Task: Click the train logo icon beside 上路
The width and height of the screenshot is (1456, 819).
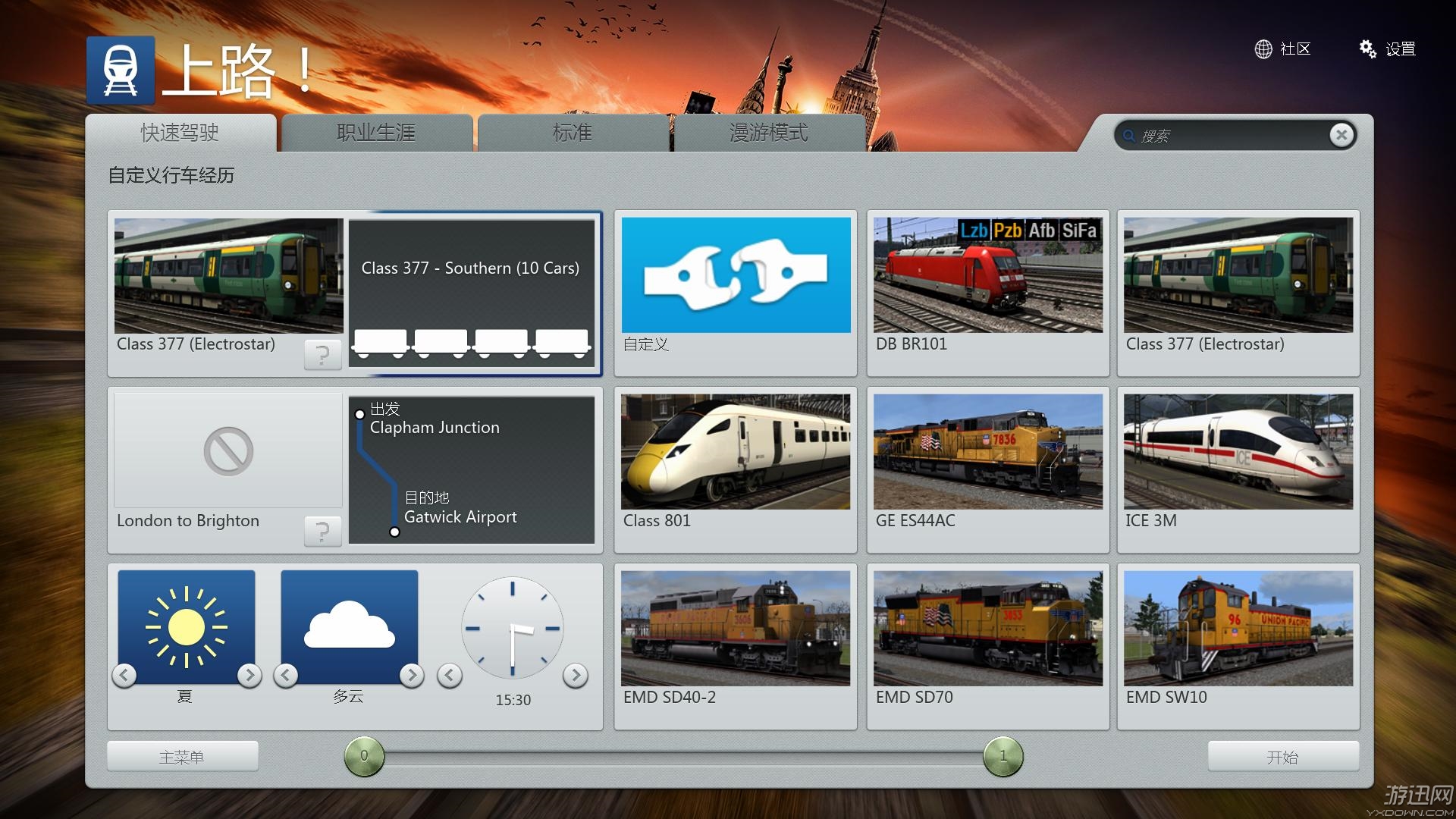Action: (x=121, y=70)
